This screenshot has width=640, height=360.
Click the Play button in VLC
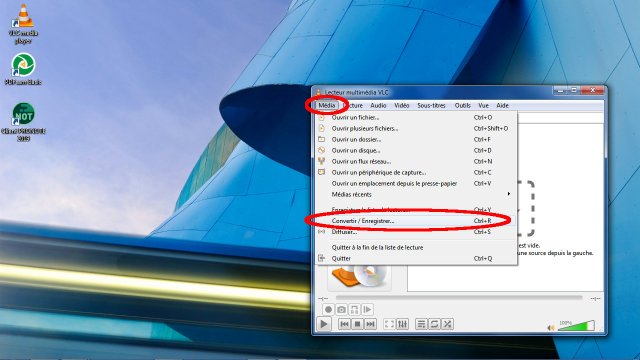click(324, 324)
